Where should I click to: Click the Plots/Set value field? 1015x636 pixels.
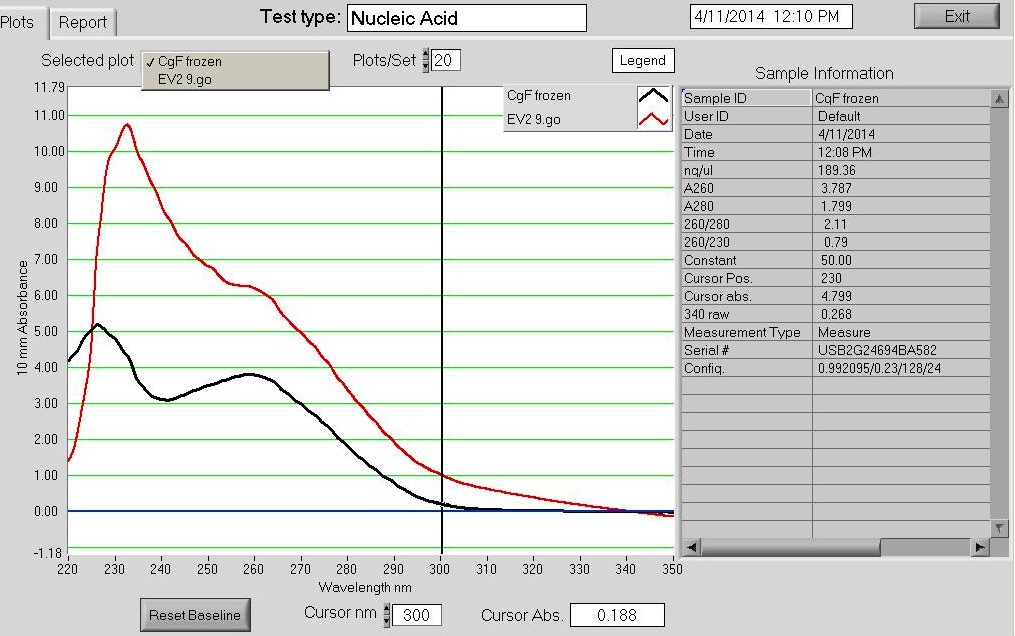(446, 61)
